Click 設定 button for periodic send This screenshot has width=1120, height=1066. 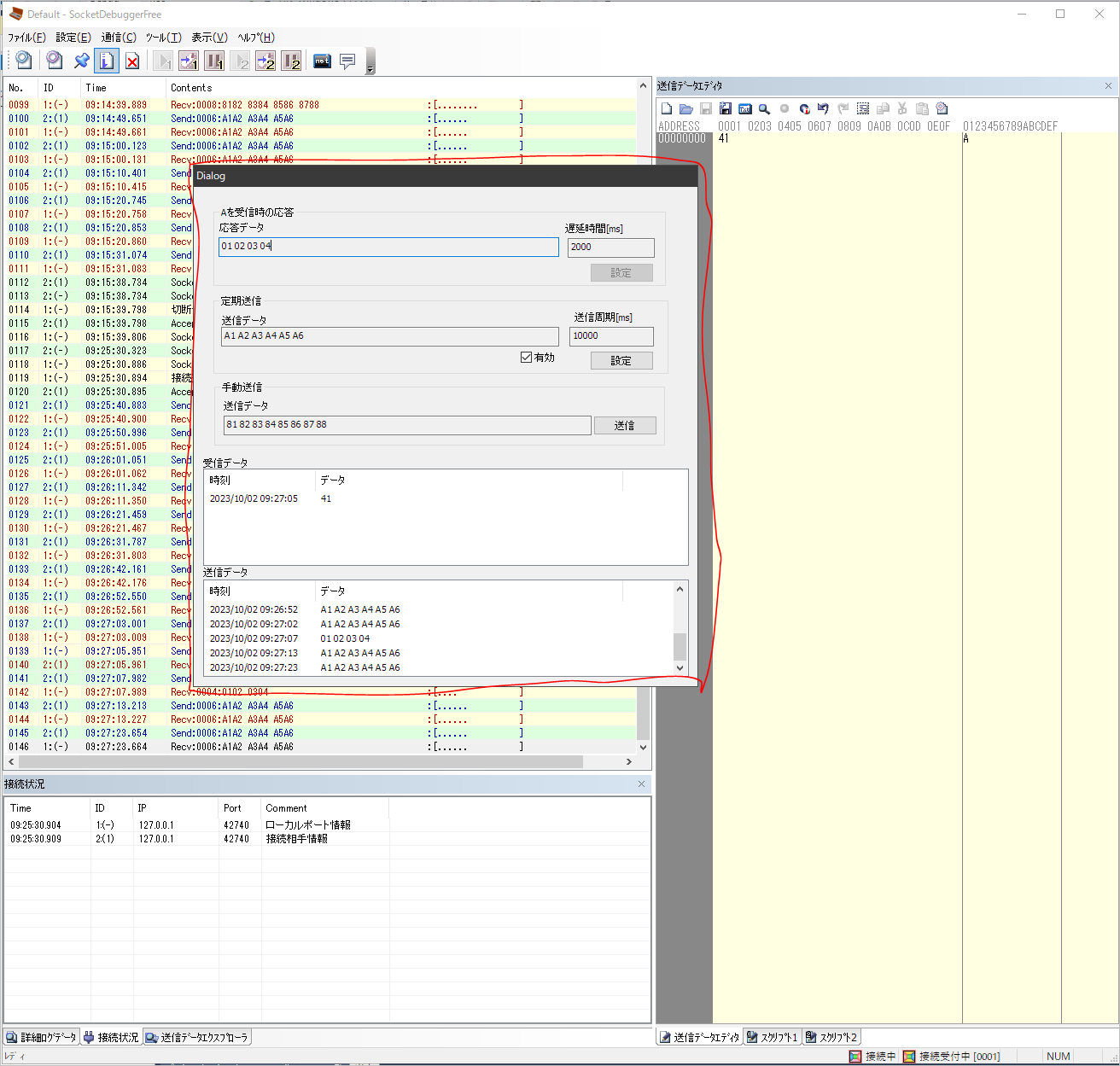pyautogui.click(x=621, y=360)
